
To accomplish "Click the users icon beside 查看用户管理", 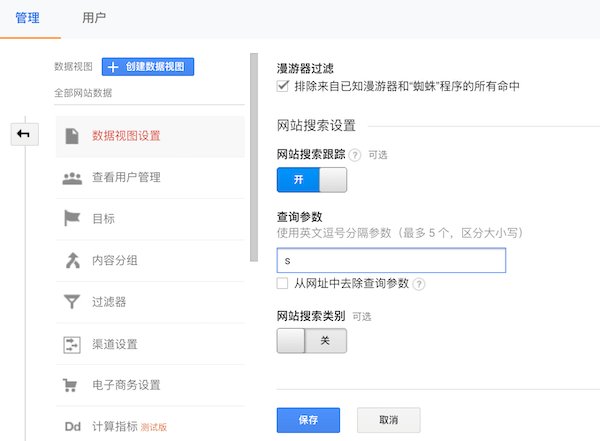I will [72, 178].
